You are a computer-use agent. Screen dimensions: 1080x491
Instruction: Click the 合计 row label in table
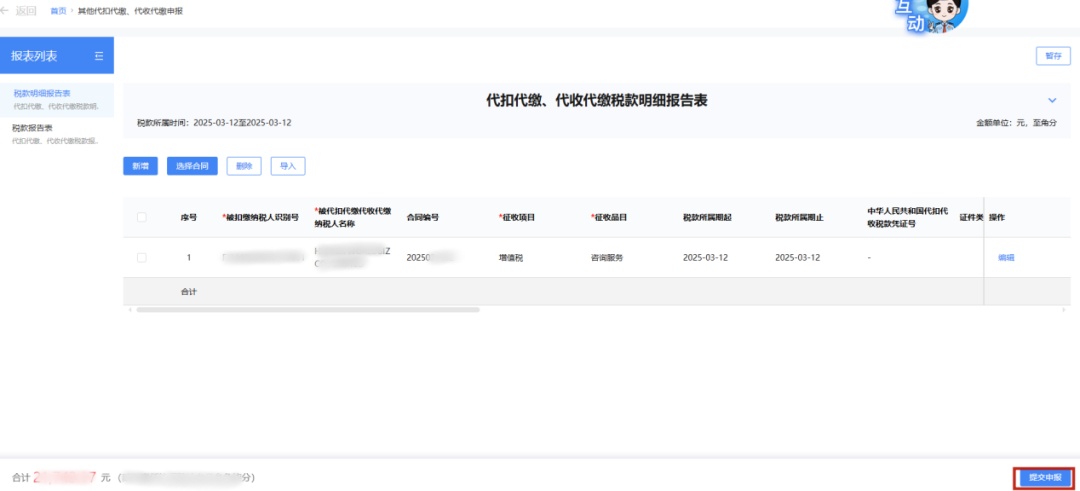pos(189,292)
